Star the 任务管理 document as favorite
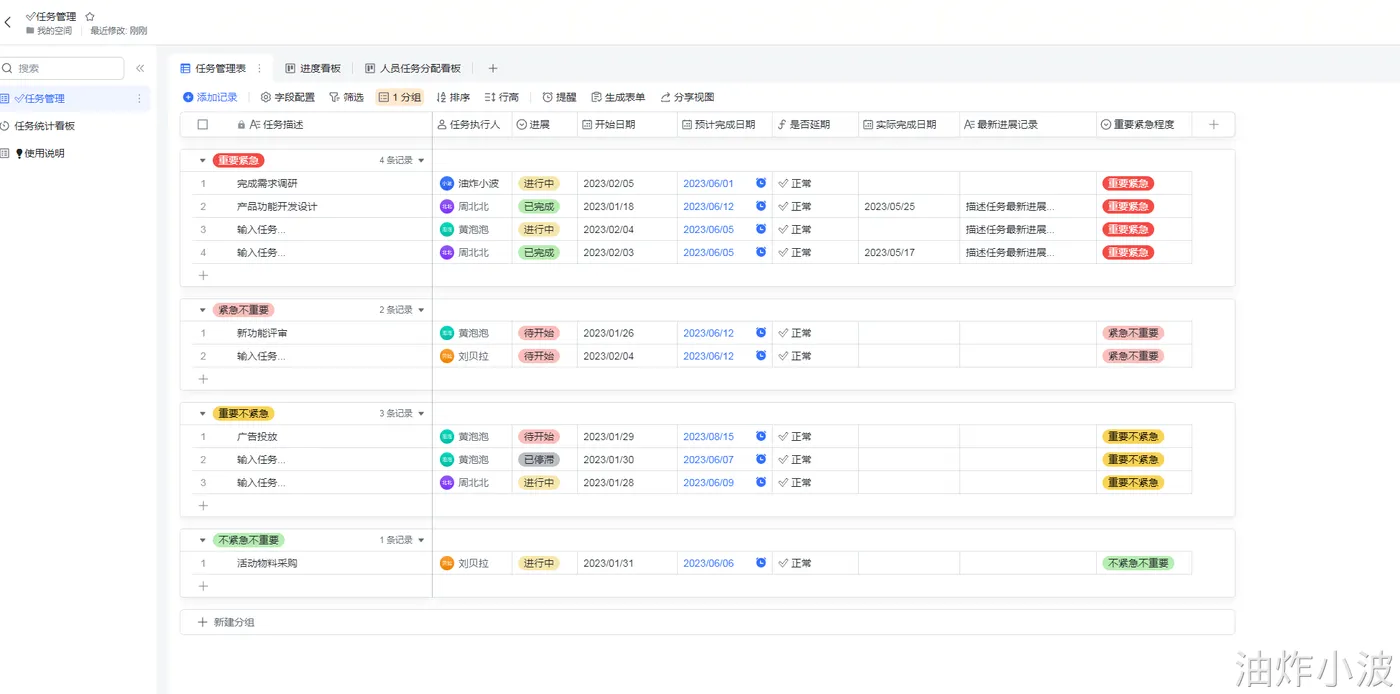The image size is (1400, 694). (89, 16)
